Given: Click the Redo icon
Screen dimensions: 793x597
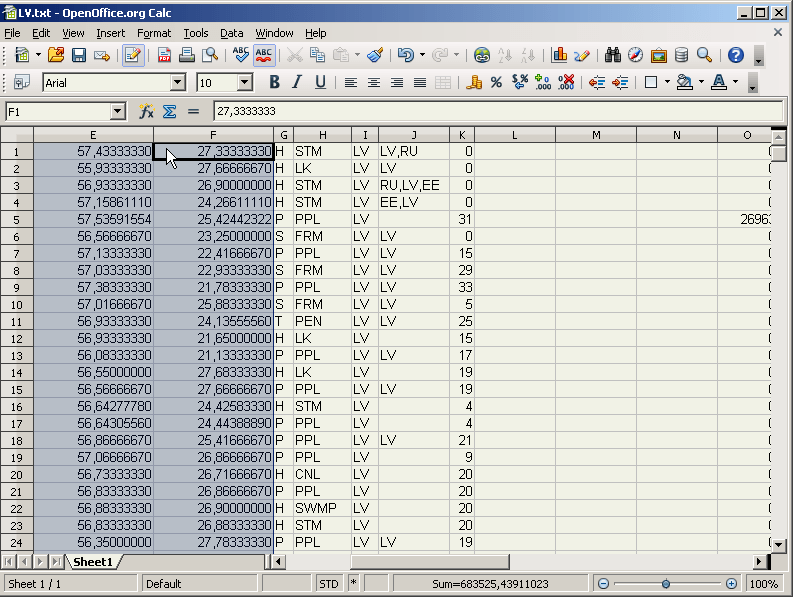Looking at the screenshot, I should [x=440, y=55].
